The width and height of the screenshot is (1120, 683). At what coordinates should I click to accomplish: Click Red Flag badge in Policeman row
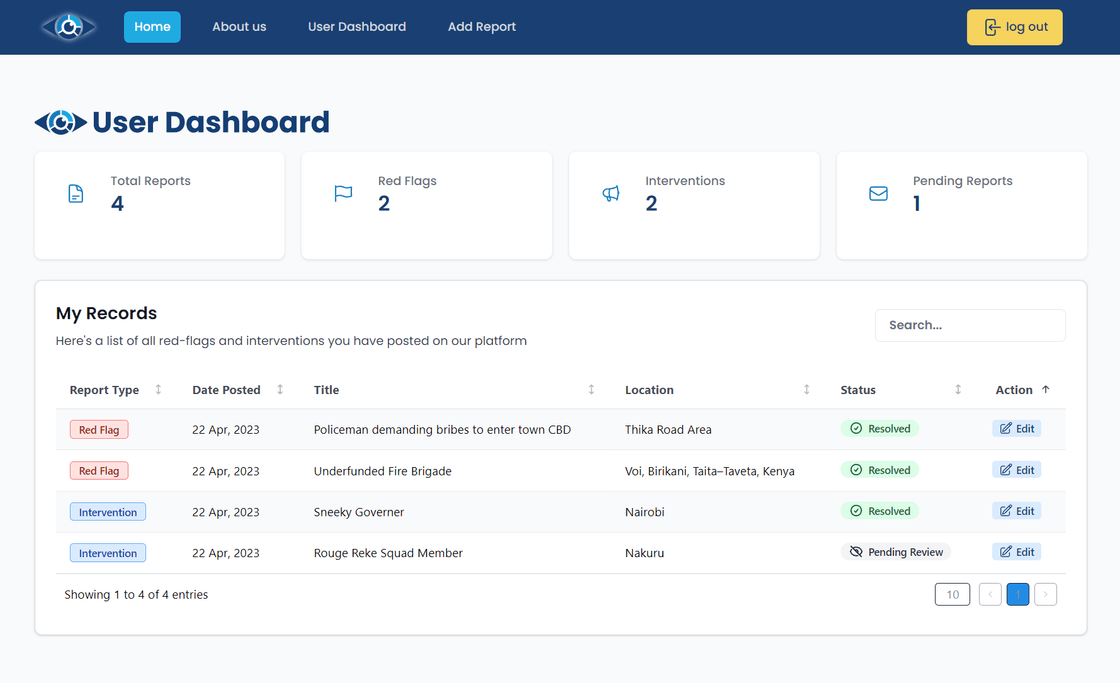(99, 429)
